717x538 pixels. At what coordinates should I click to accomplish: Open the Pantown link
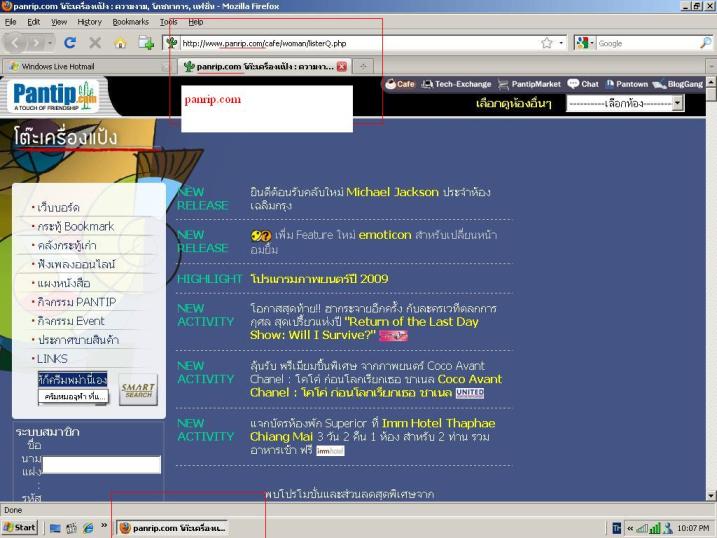(x=627, y=84)
